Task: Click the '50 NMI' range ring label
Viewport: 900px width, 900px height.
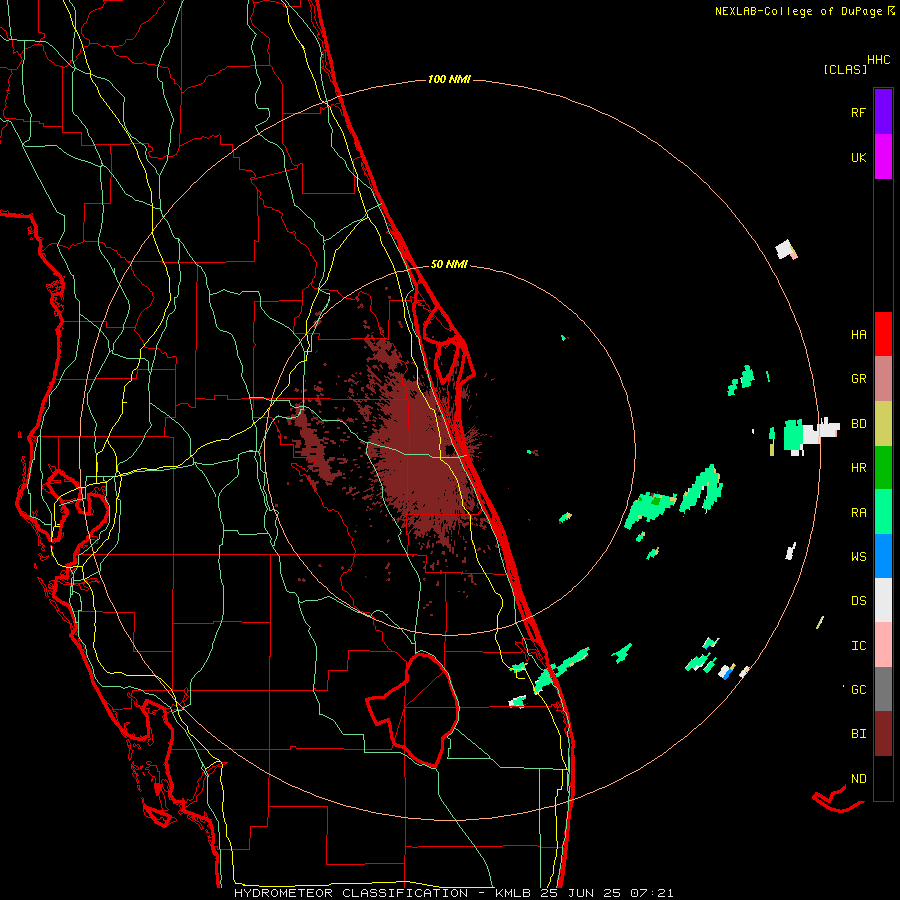Action: pos(449,265)
